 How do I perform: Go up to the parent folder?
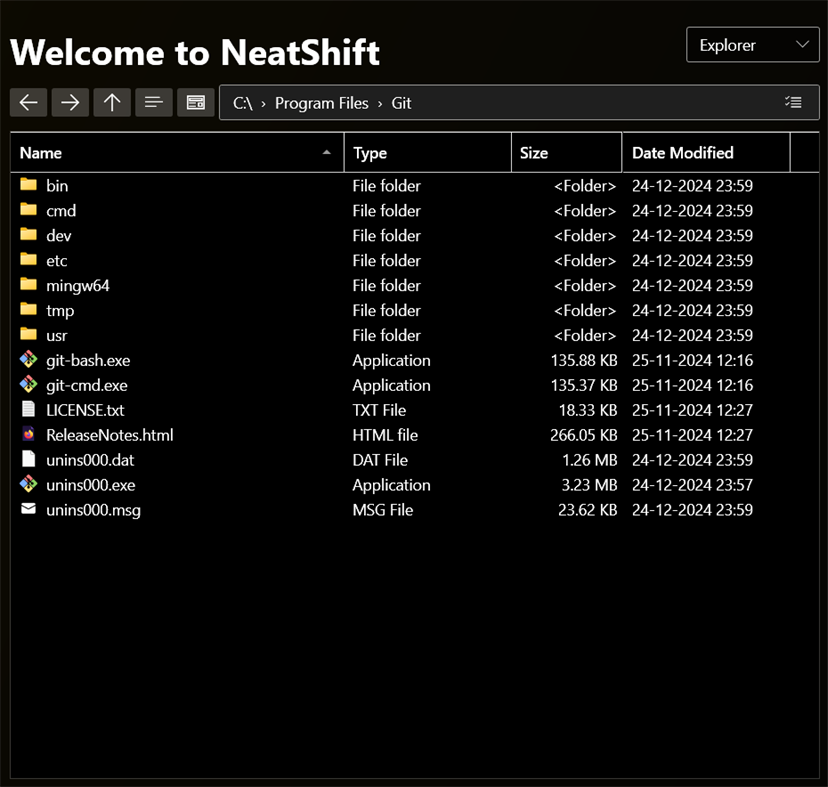pos(112,102)
